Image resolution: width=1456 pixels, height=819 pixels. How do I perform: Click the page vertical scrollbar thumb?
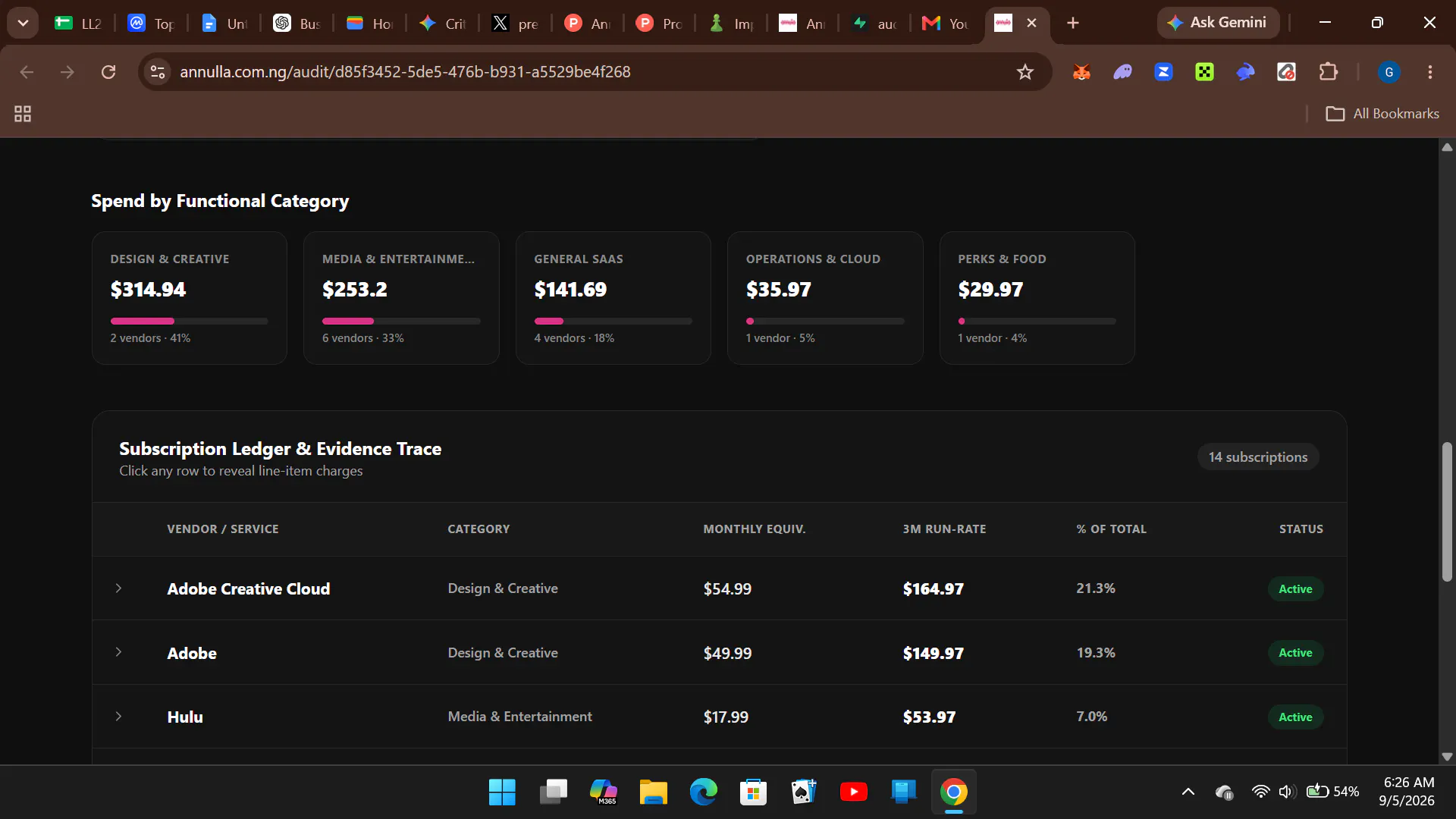[1447, 512]
